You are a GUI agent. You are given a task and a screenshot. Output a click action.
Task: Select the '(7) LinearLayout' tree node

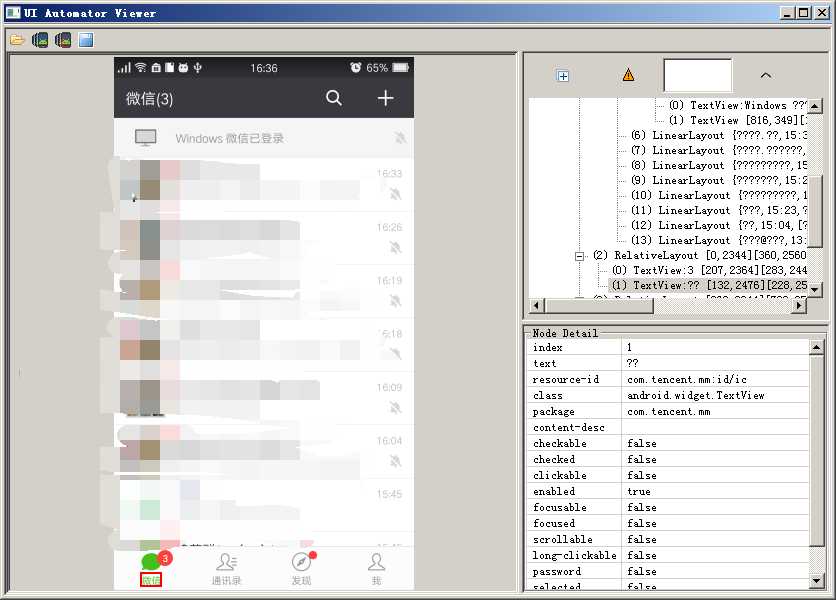pos(719,150)
